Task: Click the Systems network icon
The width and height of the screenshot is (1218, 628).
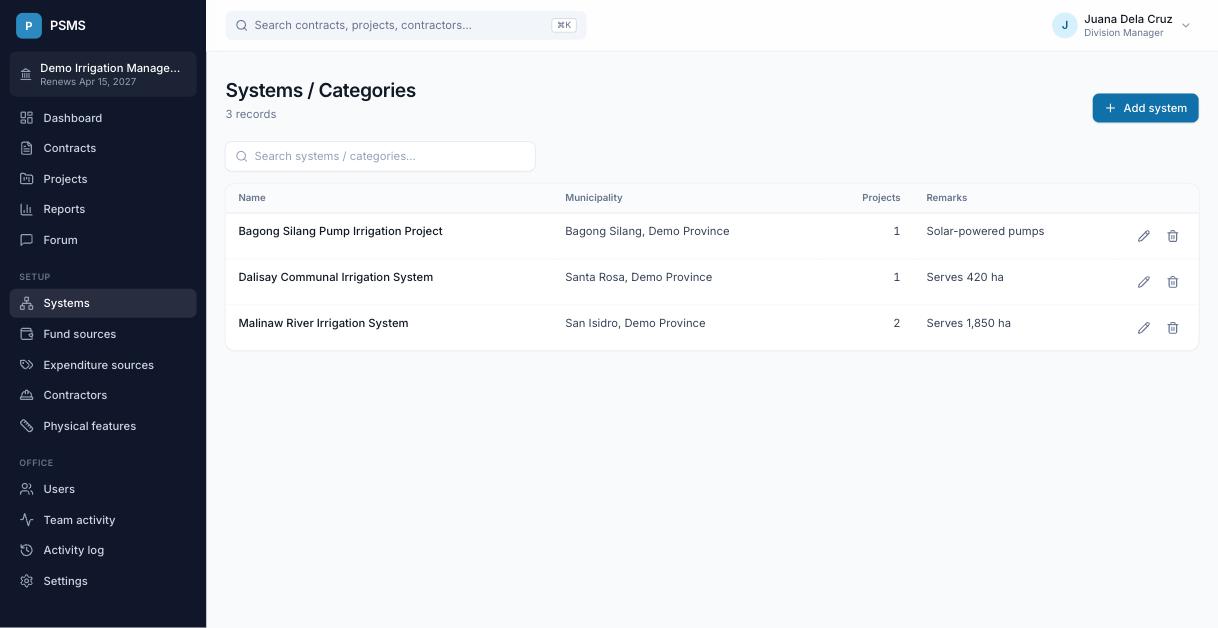Action: [x=27, y=303]
